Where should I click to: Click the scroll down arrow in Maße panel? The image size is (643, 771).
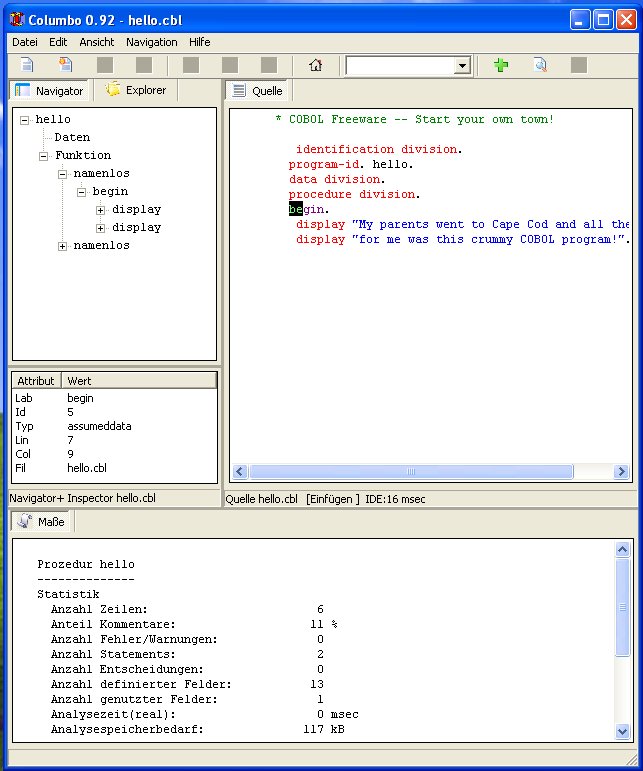pos(623,735)
